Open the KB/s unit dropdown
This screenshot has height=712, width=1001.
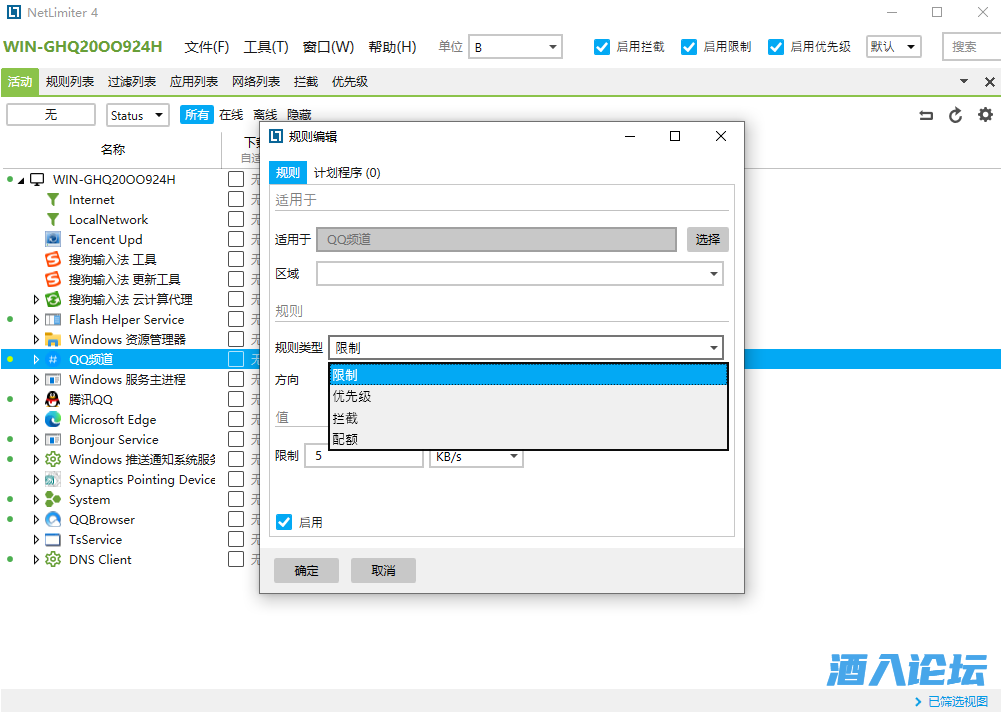[x=476, y=456]
